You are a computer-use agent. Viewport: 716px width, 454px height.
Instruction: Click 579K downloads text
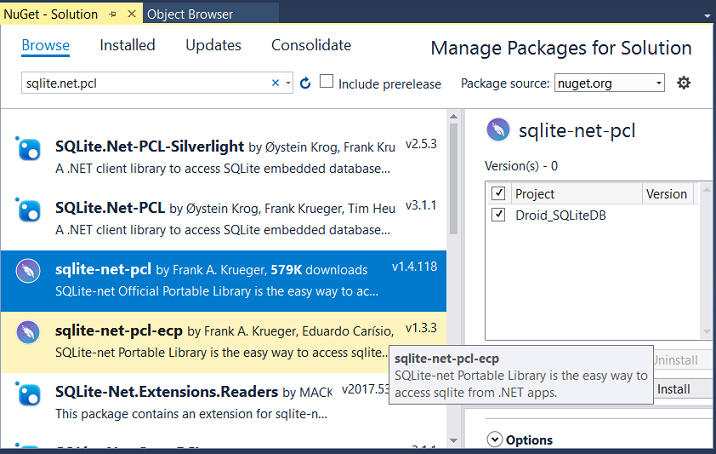point(319,270)
